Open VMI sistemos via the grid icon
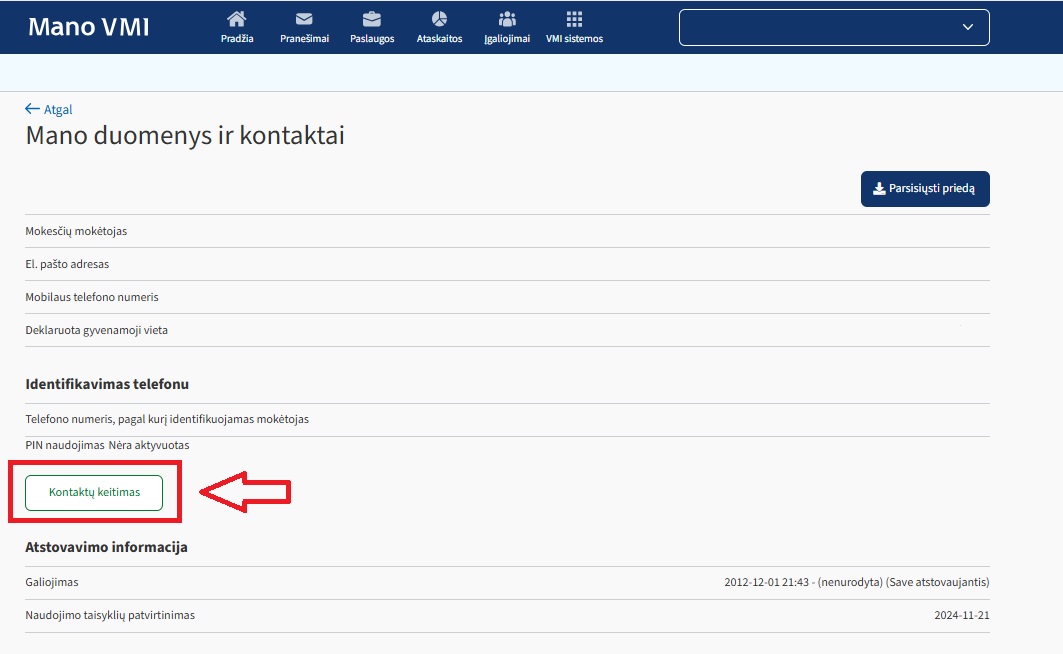Viewport: 1063px width, 654px height. tap(574, 19)
